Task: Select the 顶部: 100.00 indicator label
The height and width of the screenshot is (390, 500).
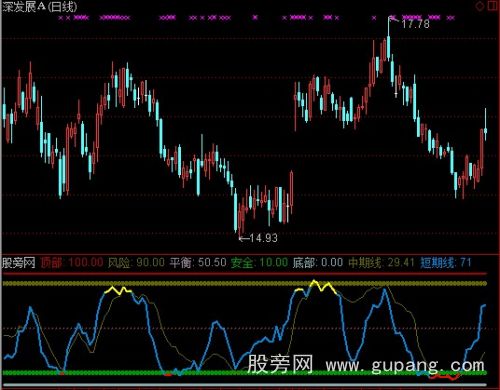Action: click(x=72, y=263)
